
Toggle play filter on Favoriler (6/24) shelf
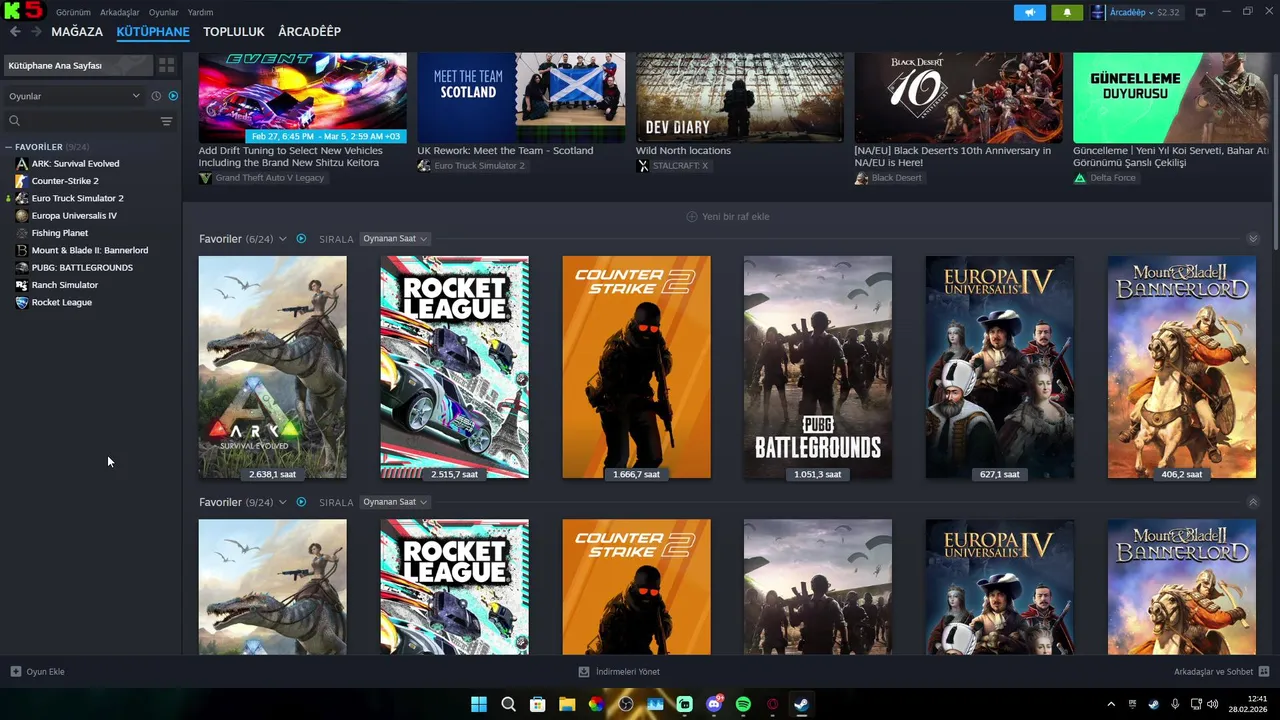(x=301, y=239)
